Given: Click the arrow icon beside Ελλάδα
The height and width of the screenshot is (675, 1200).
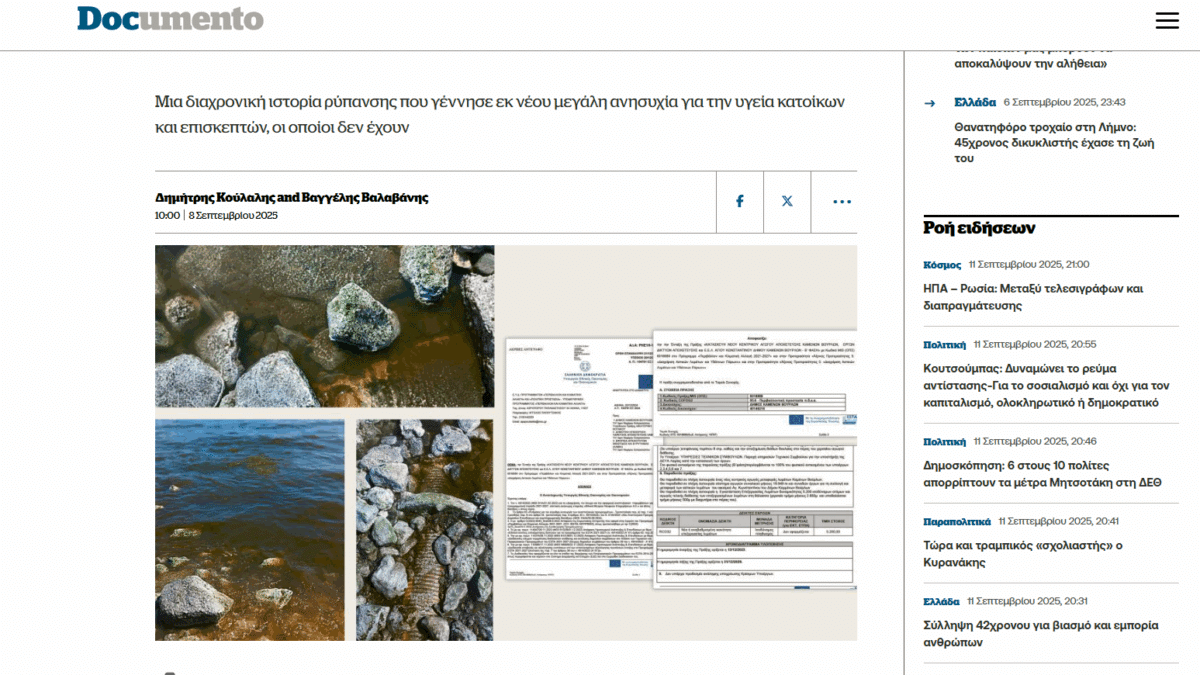Looking at the screenshot, I should [x=930, y=103].
